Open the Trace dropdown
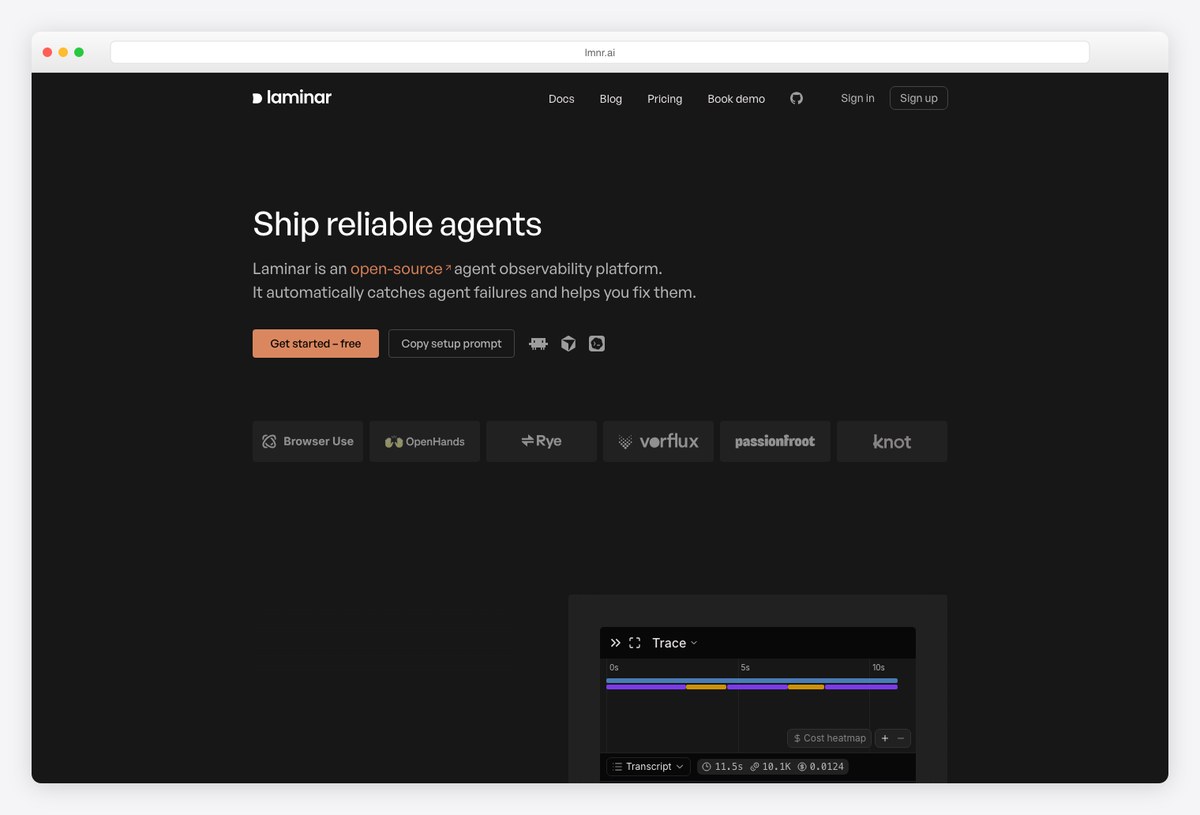The height and width of the screenshot is (815, 1200). coord(675,643)
